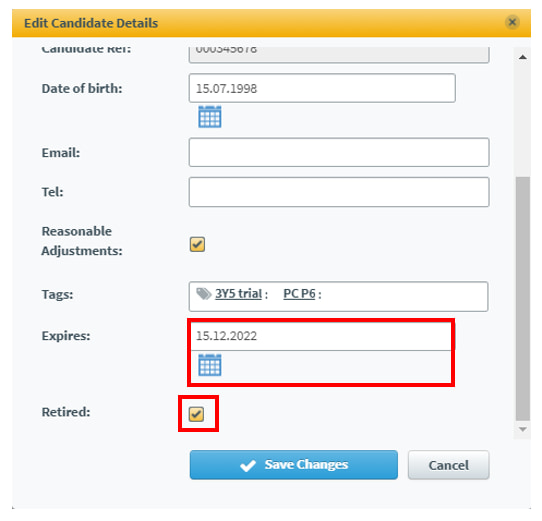The image size is (542, 521).
Task: Toggle the Retired checkbox
Action: (196, 414)
